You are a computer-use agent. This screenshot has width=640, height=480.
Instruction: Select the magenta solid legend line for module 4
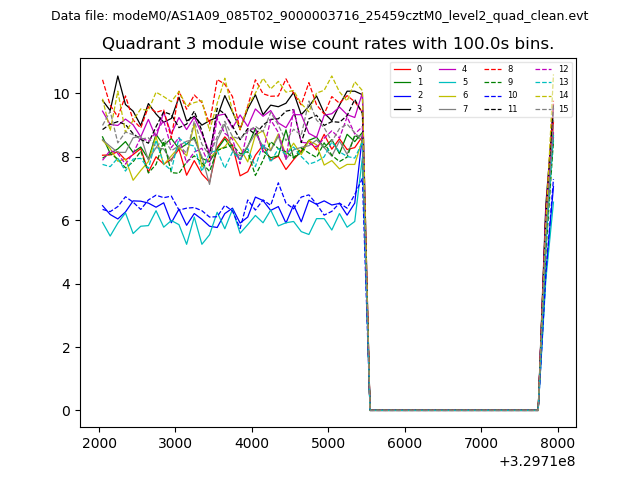click(x=447, y=69)
